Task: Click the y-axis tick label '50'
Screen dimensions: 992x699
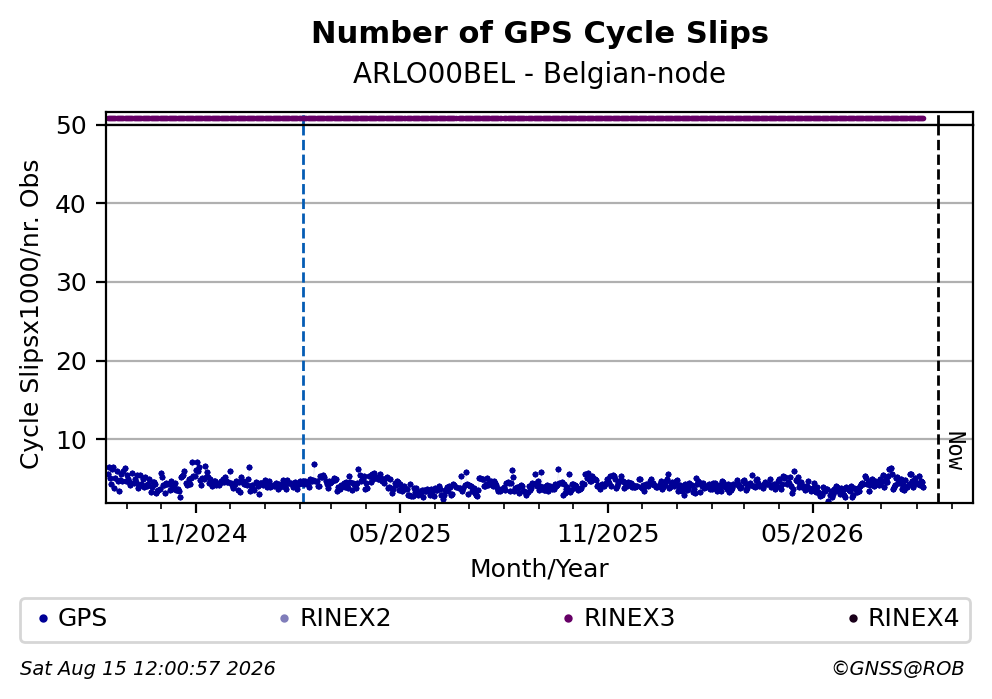Action: click(71, 125)
